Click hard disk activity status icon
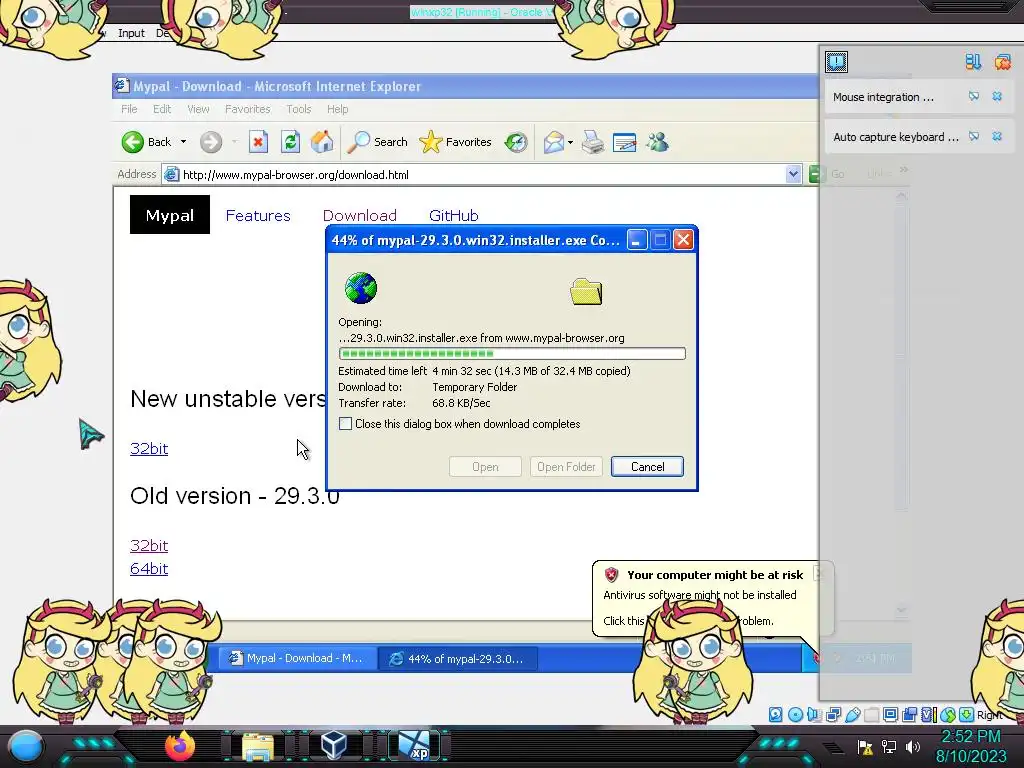Image resolution: width=1024 pixels, height=768 pixels. tap(775, 714)
